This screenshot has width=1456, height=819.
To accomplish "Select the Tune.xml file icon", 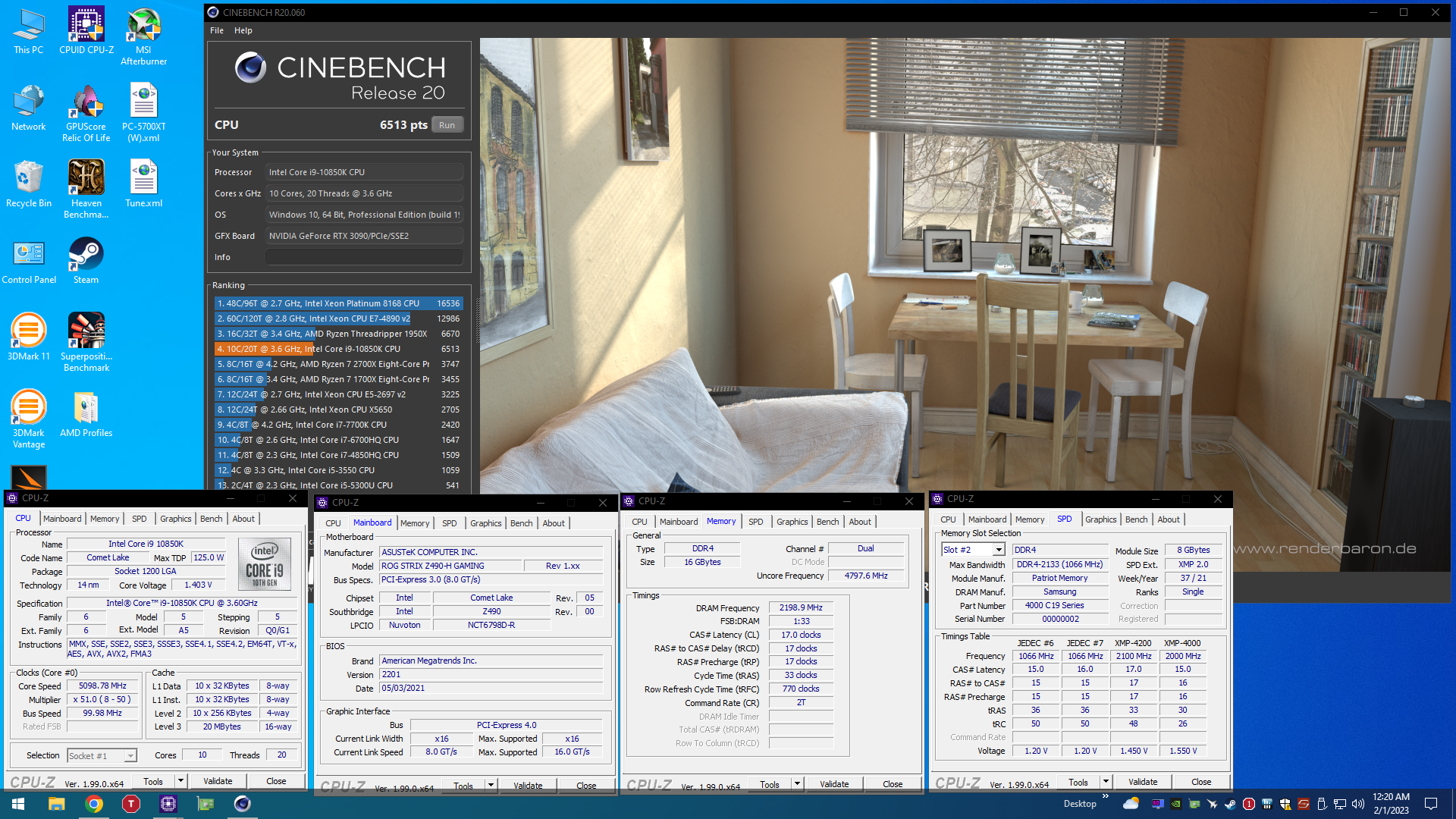I will [x=143, y=184].
